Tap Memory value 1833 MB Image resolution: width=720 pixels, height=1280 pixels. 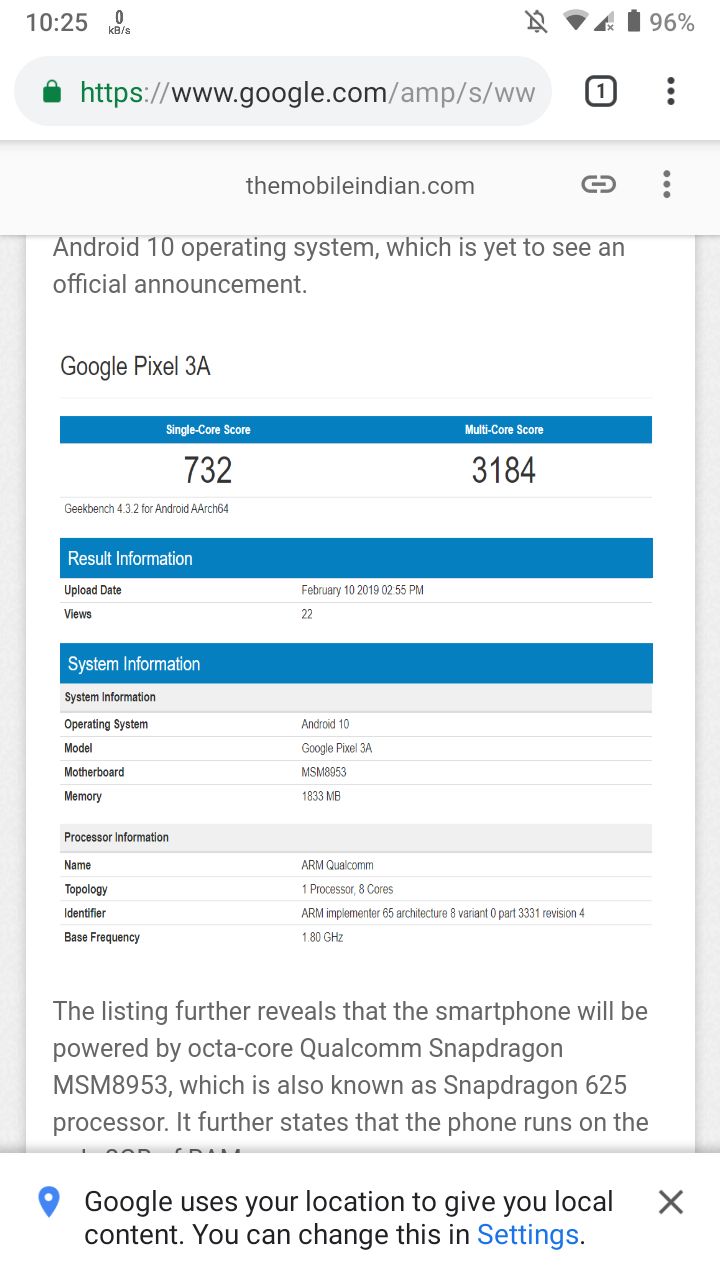point(321,796)
